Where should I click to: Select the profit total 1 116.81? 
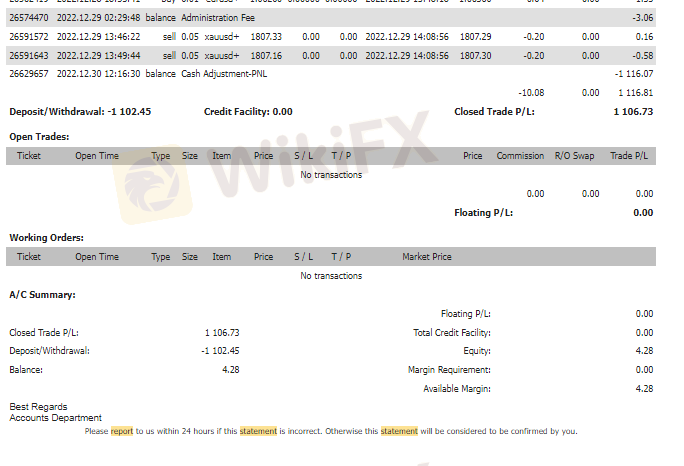(x=636, y=93)
